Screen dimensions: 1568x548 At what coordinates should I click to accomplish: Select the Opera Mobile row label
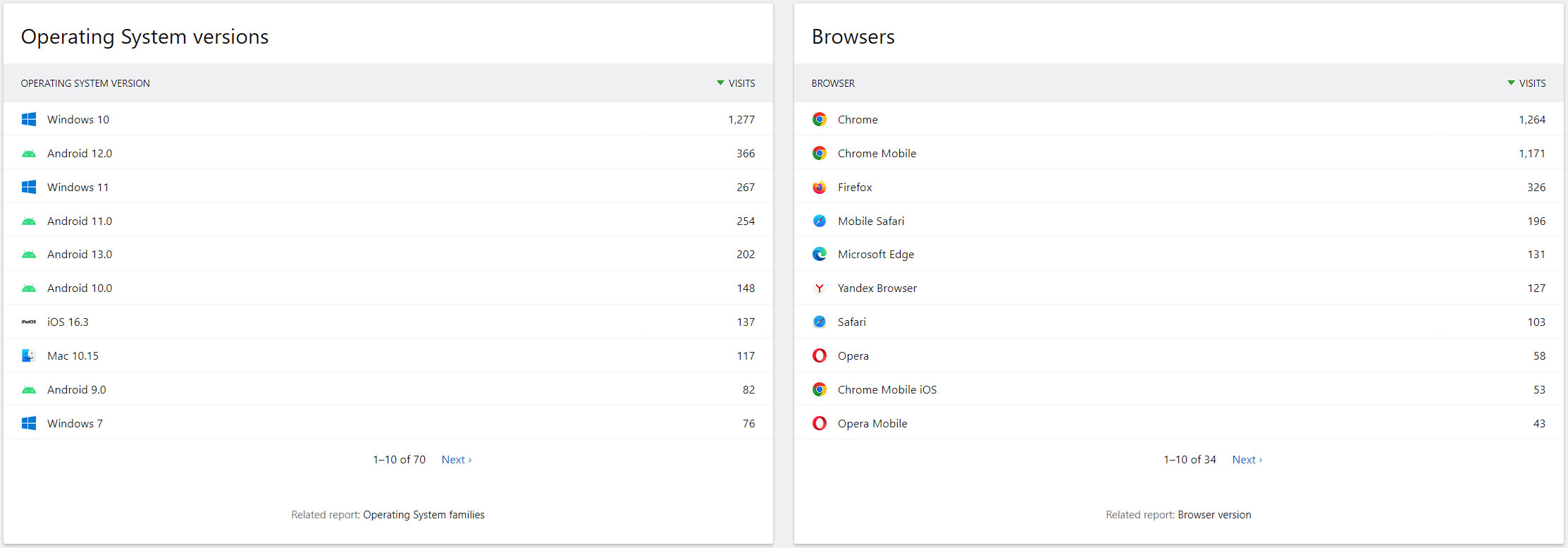[x=872, y=424]
